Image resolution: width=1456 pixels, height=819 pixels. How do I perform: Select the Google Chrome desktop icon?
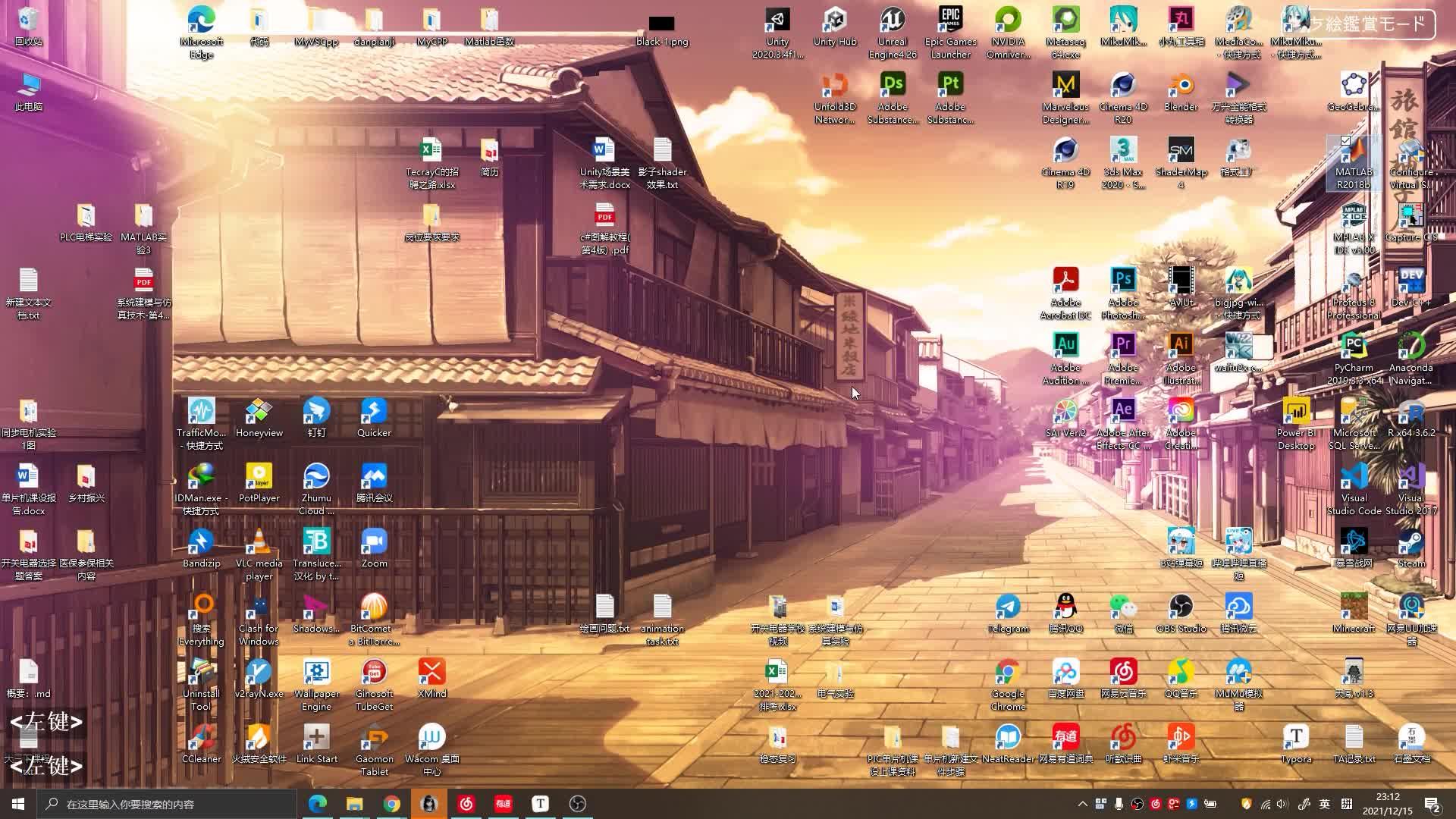[1008, 686]
